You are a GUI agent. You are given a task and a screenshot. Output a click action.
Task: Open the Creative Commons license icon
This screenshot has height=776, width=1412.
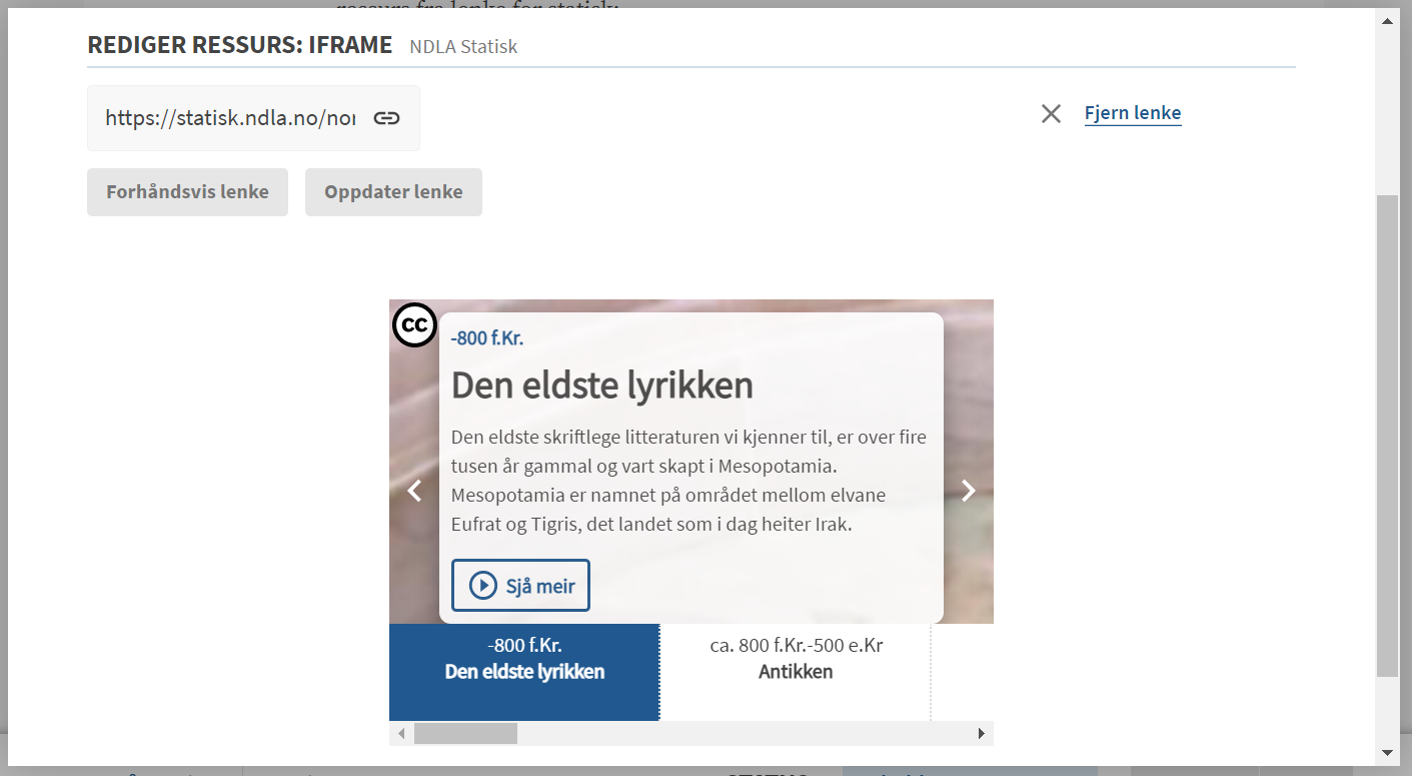414,325
